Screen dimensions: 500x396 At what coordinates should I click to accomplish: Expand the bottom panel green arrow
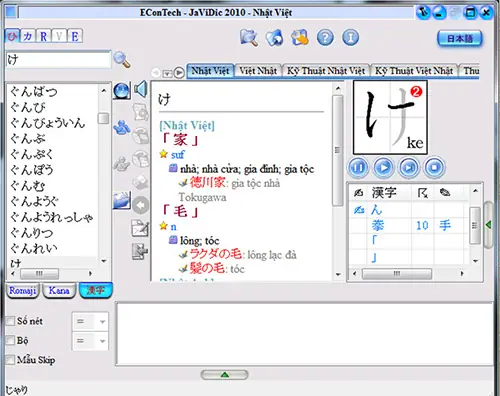(x=225, y=375)
